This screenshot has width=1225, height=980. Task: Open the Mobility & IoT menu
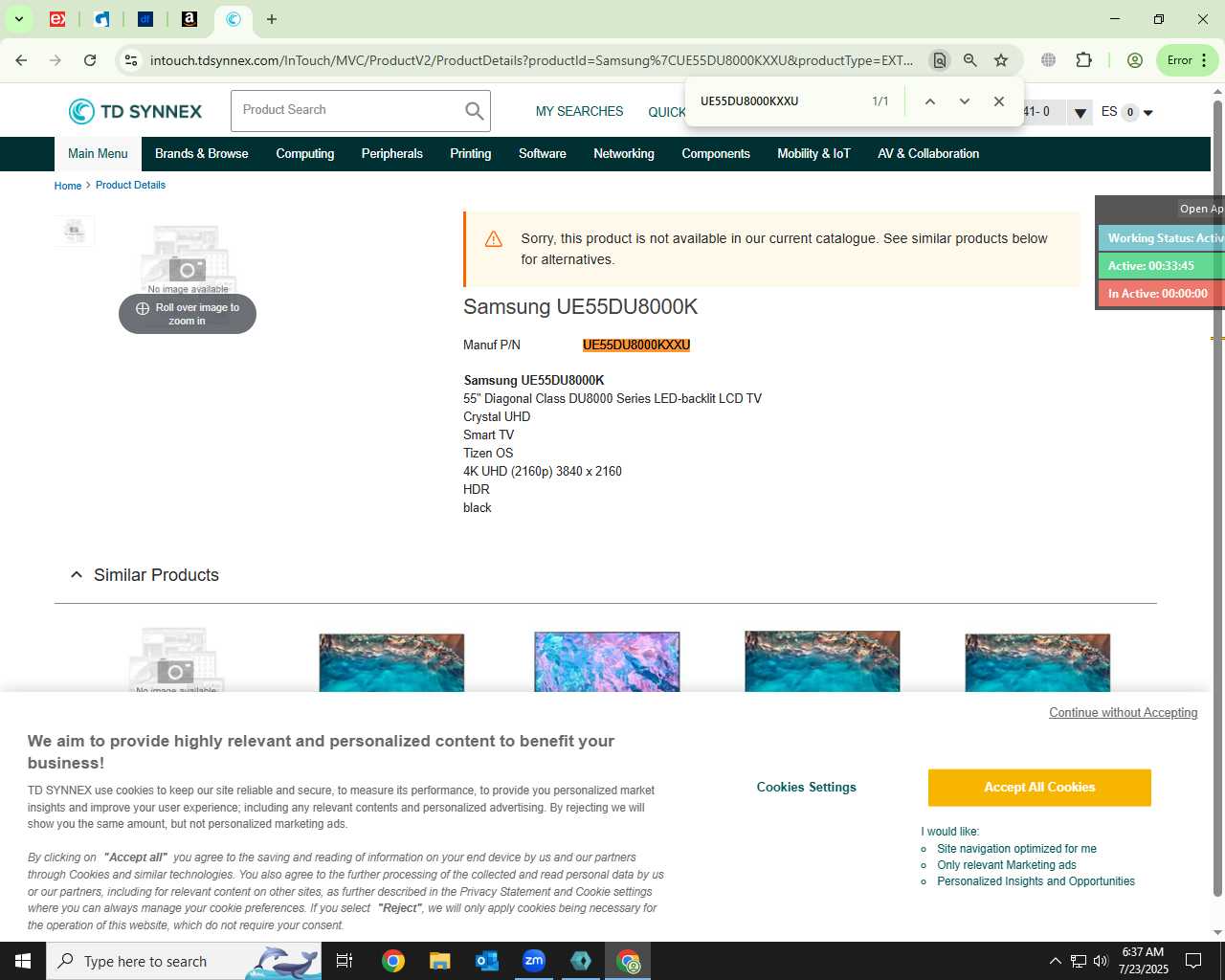pyautogui.click(x=813, y=154)
